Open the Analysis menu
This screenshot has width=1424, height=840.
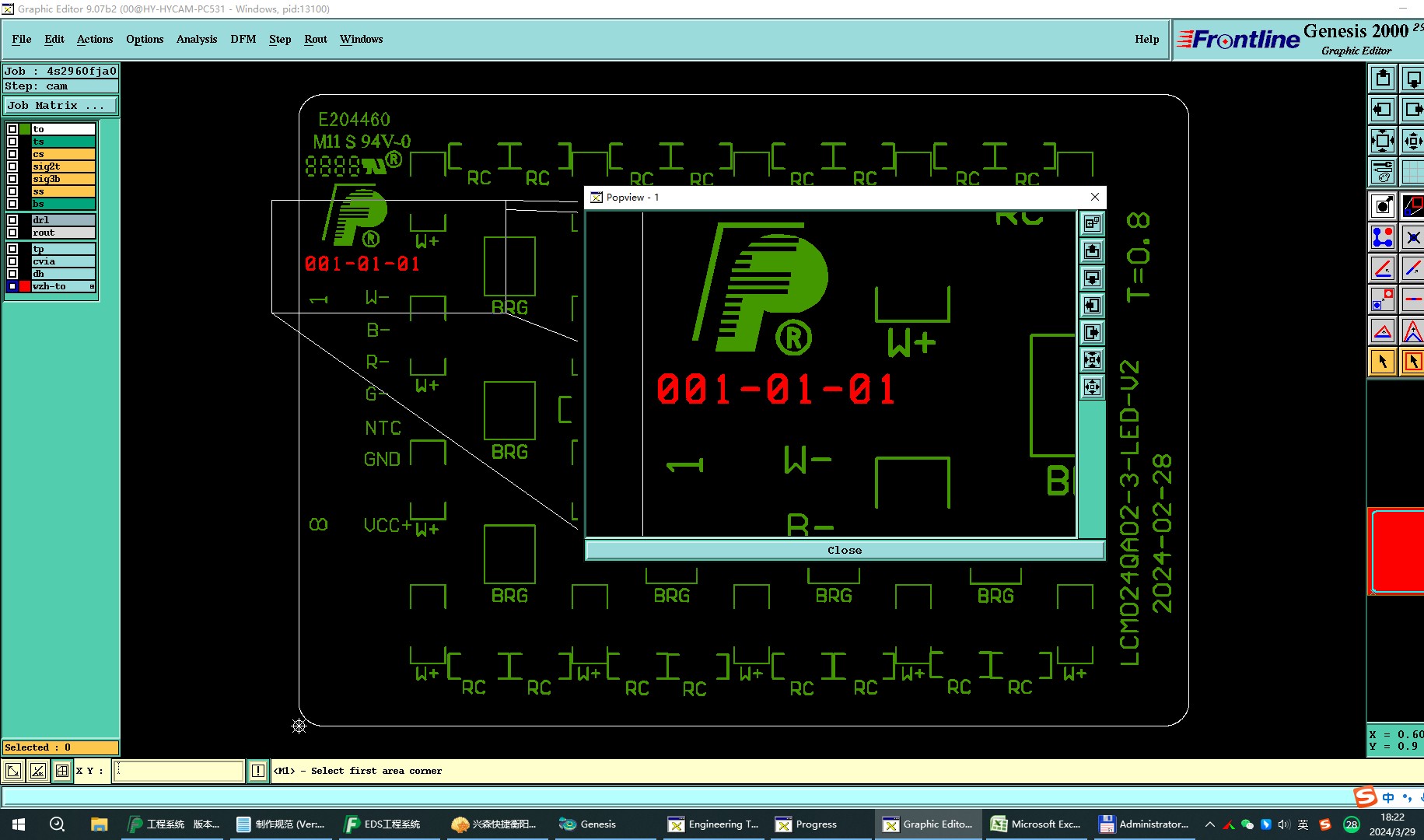point(197,39)
